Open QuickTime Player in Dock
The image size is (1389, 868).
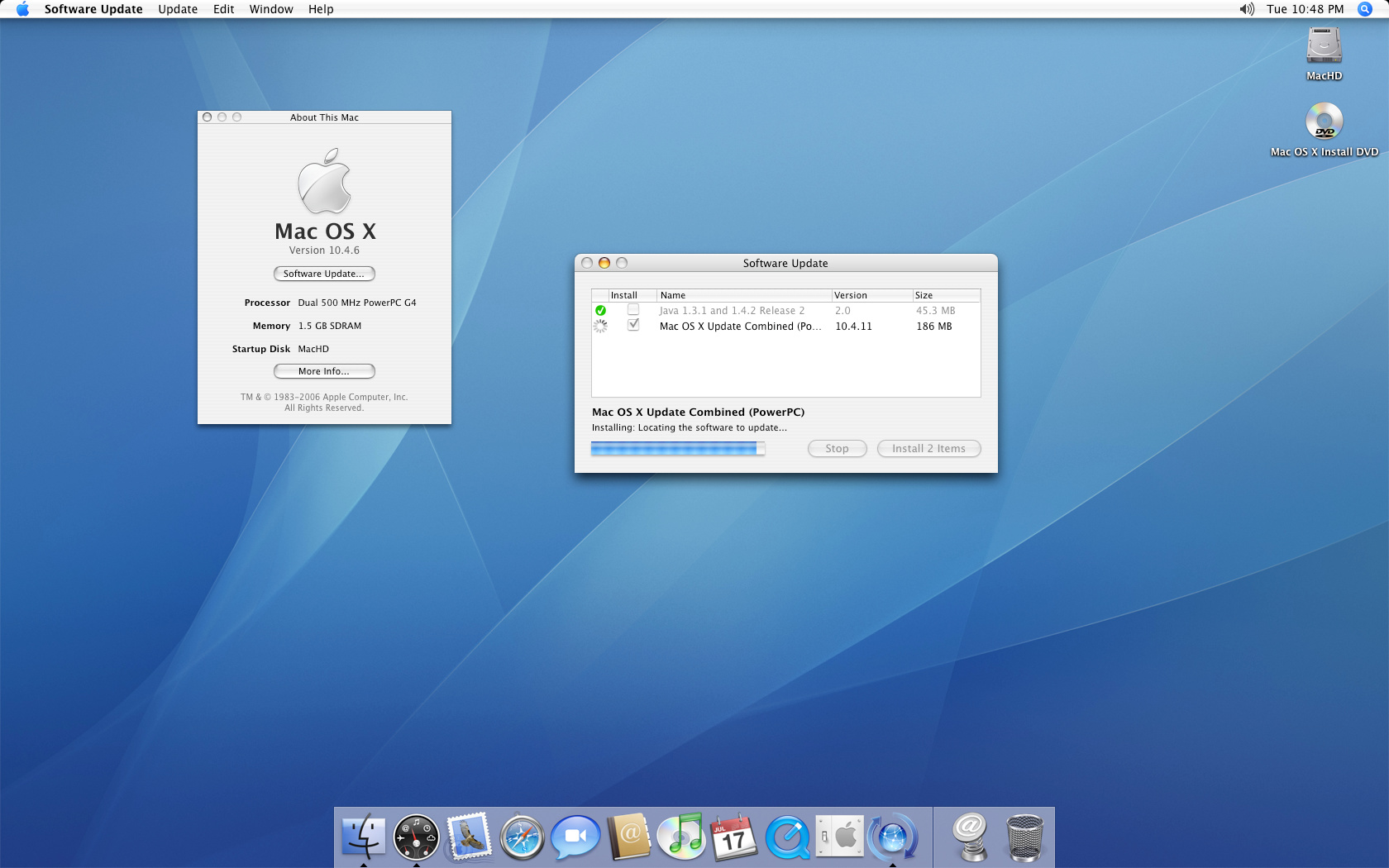[x=787, y=837]
